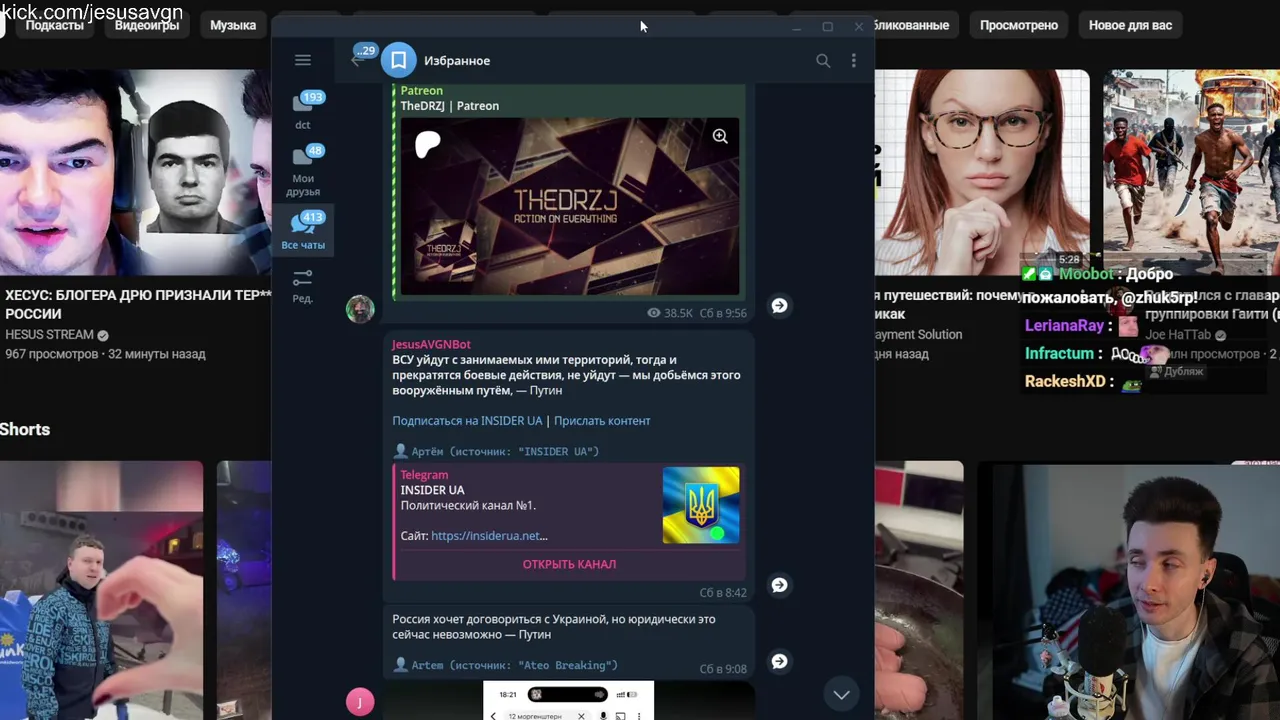
Task: Open the ХЕСУС: БЛОГЕРА ДРЮ video thumbnail
Action: tap(135, 172)
